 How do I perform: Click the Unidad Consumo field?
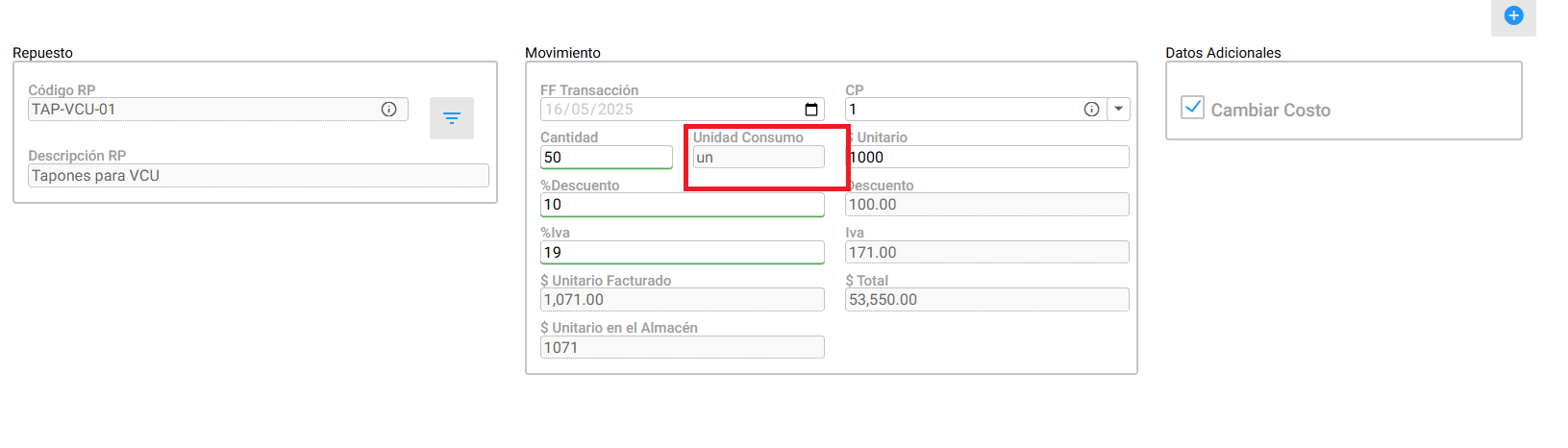point(759,158)
